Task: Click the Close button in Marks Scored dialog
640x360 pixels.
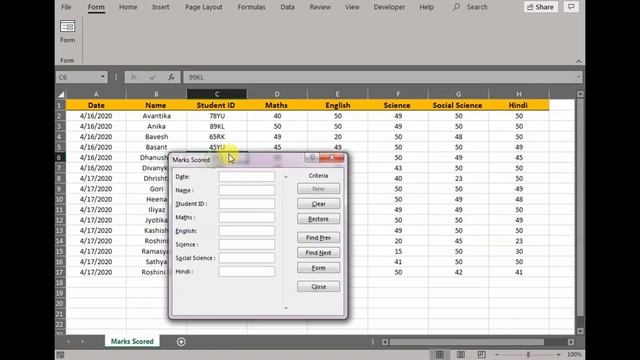Action: tap(318, 287)
